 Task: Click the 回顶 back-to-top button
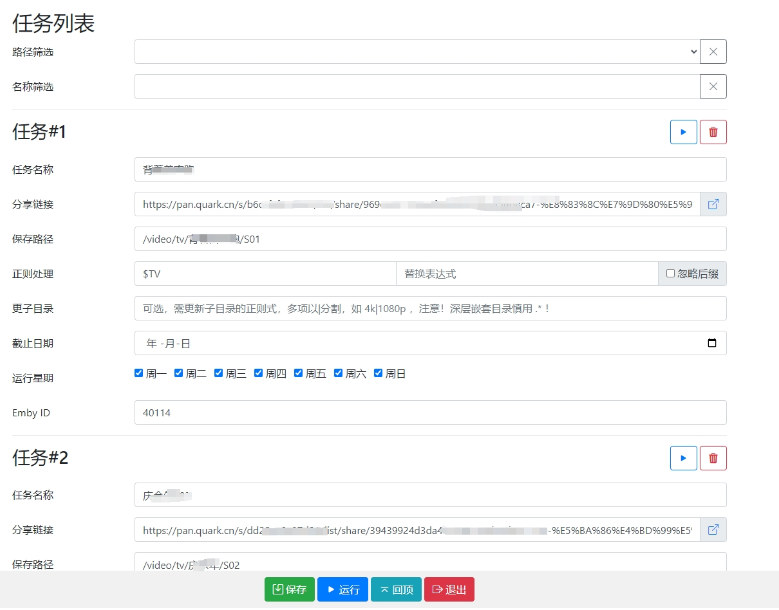pos(396,590)
